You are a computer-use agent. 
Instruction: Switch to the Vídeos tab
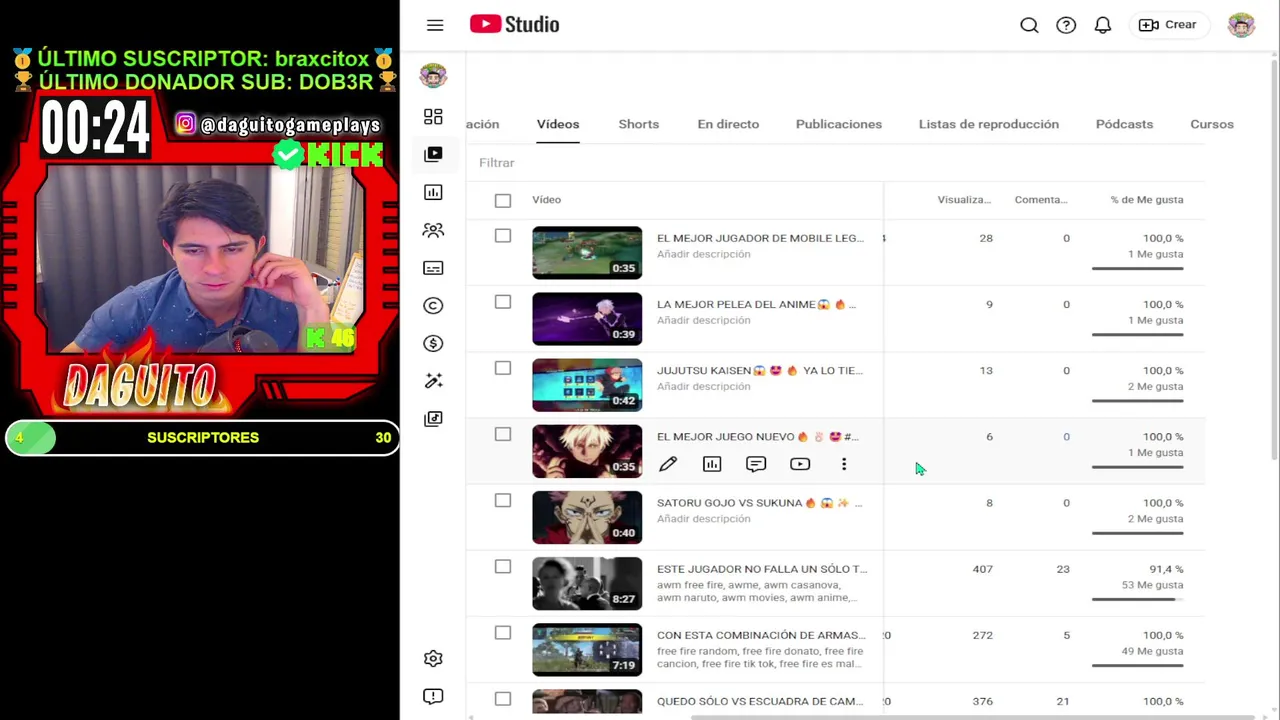point(558,124)
